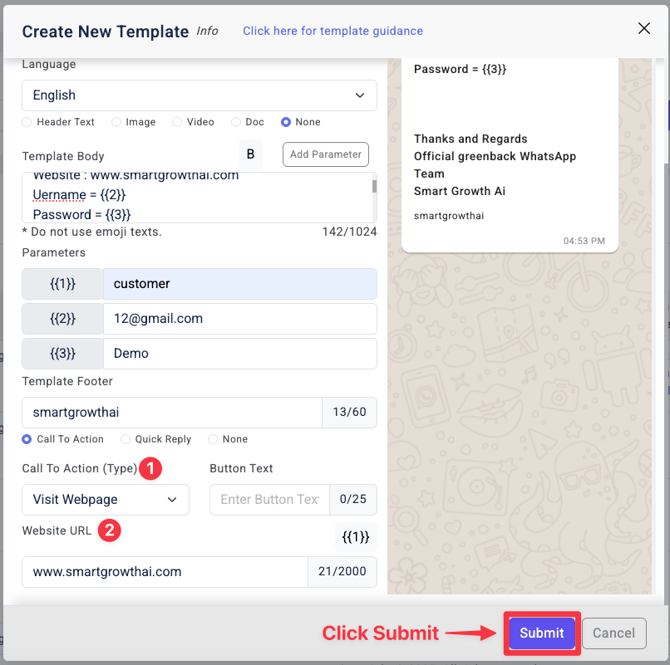Viewport: 670px width, 665px height.
Task: Select the Doc header radio button
Action: pos(236,122)
